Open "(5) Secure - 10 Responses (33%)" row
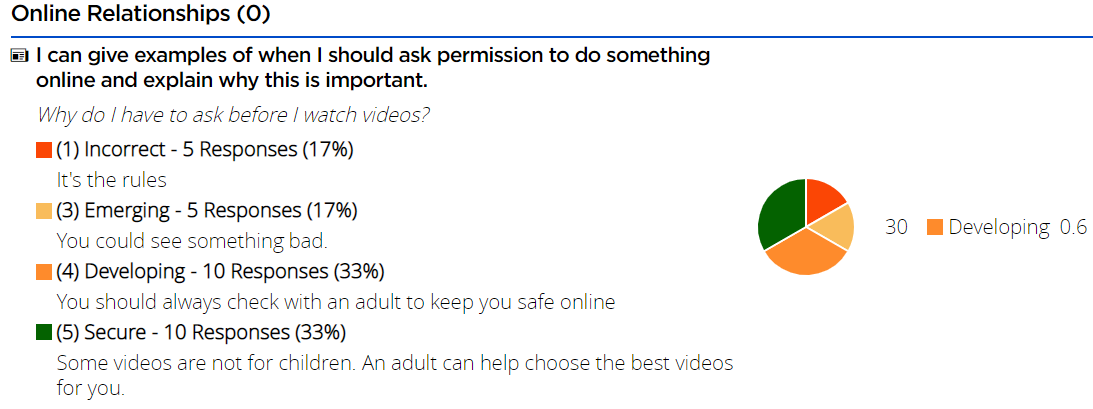The width and height of the screenshot is (1093, 409). click(201, 332)
